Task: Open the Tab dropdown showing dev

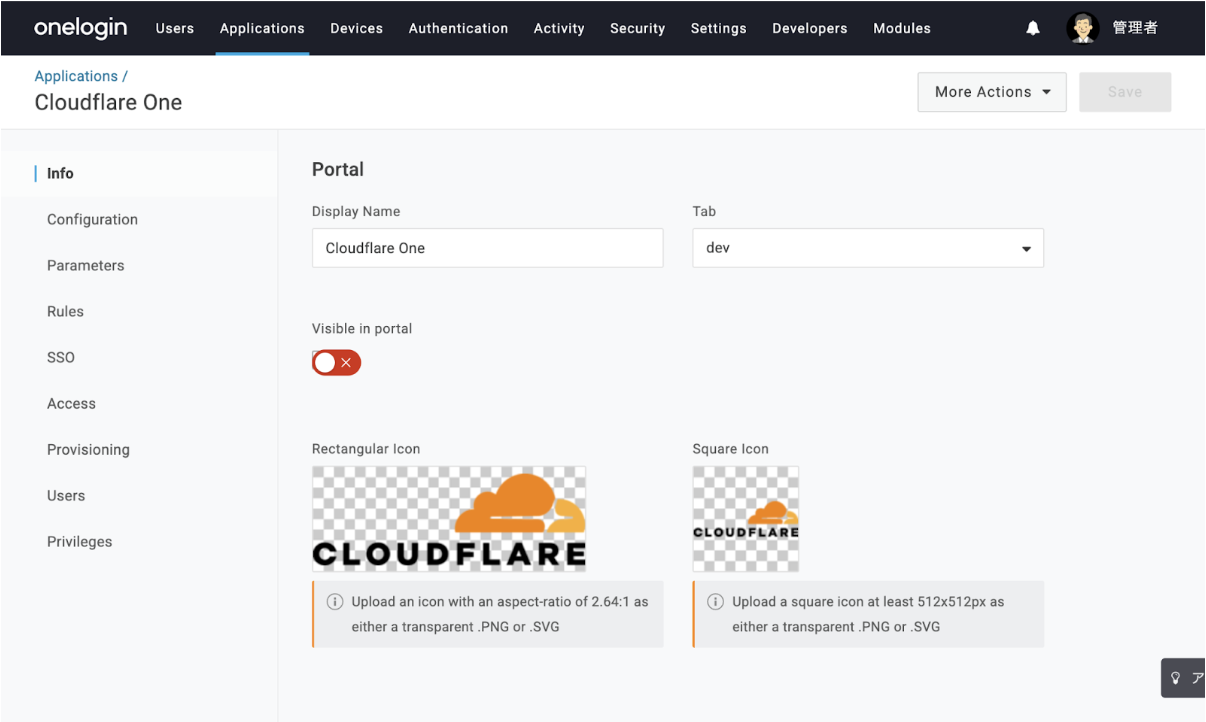Action: coord(867,248)
